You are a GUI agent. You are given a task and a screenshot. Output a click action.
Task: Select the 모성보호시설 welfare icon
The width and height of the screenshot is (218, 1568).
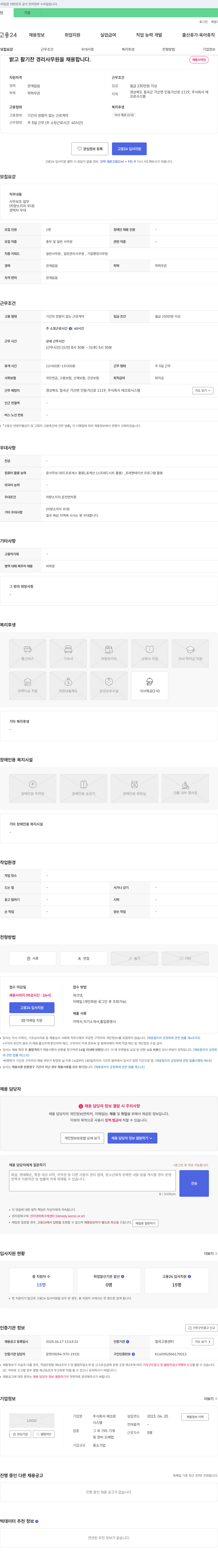(x=109, y=686)
